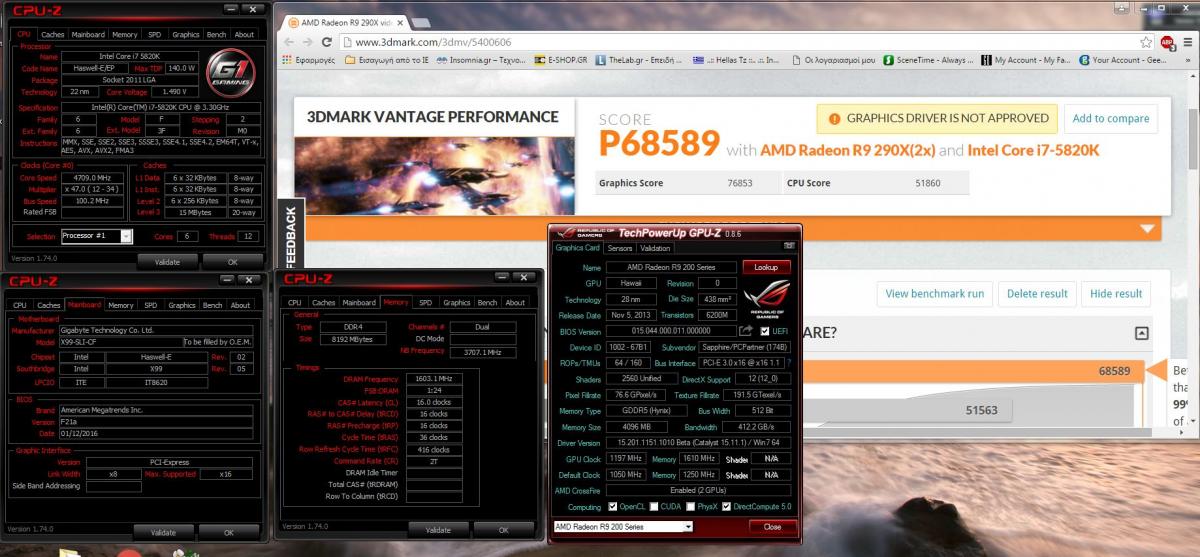The height and width of the screenshot is (557, 1200).
Task: Click the Close button in GPU-Z
Action: (772, 526)
